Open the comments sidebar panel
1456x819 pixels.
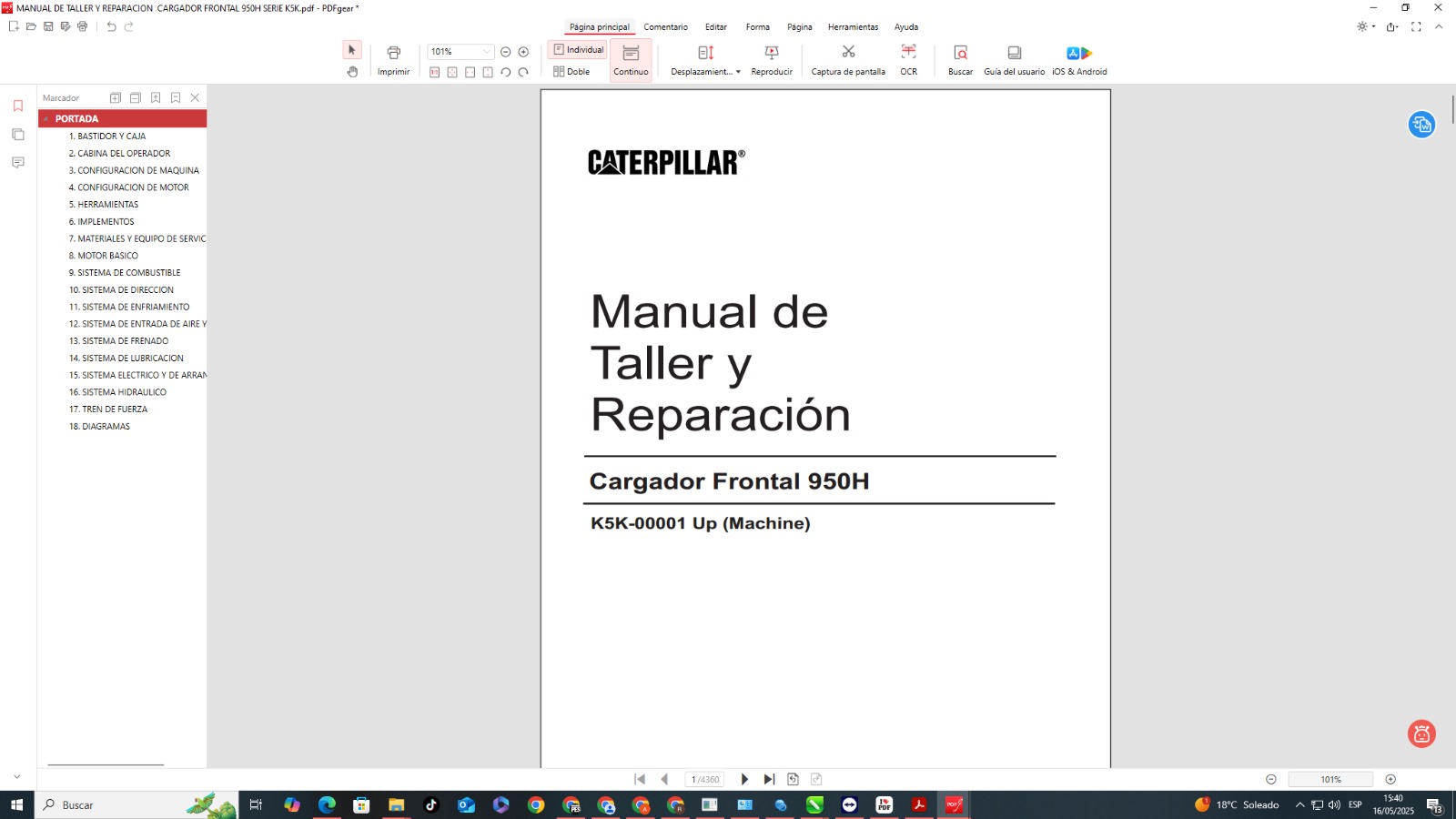pyautogui.click(x=18, y=162)
